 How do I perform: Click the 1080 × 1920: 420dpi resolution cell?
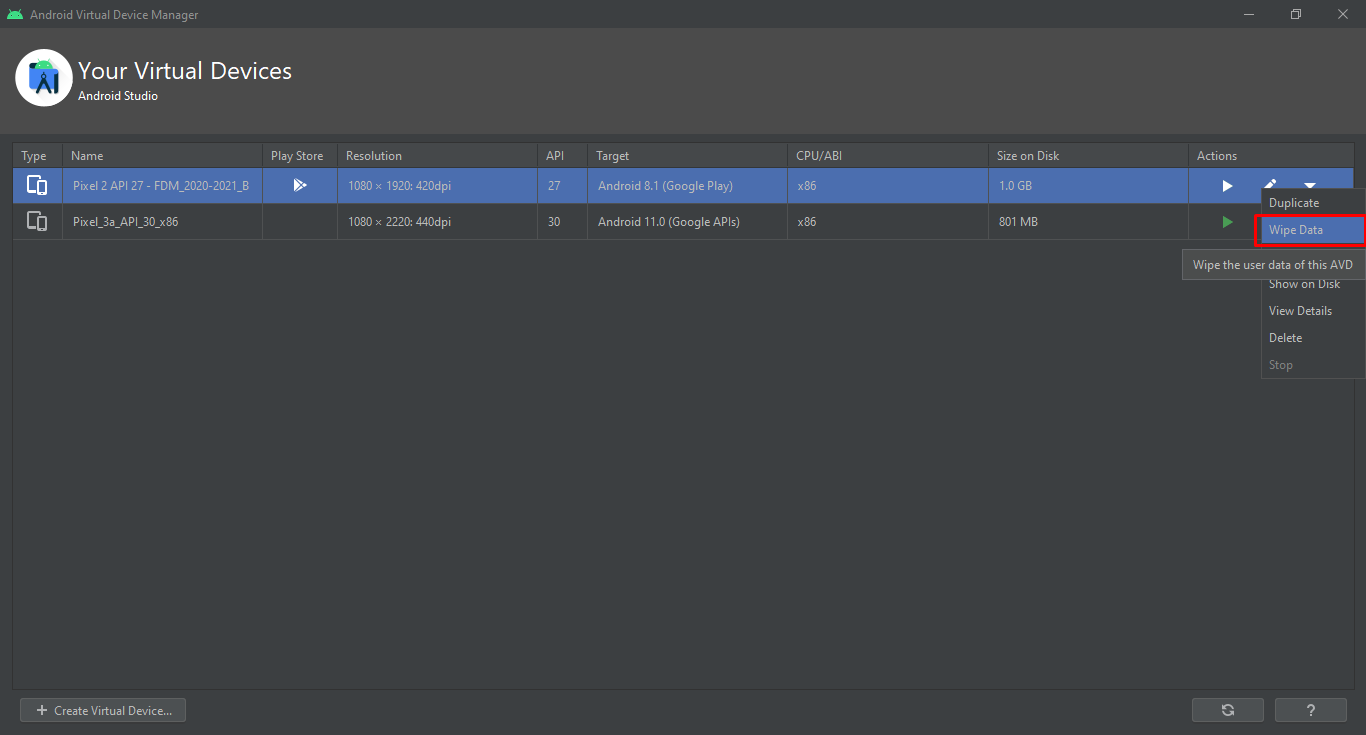pos(438,186)
